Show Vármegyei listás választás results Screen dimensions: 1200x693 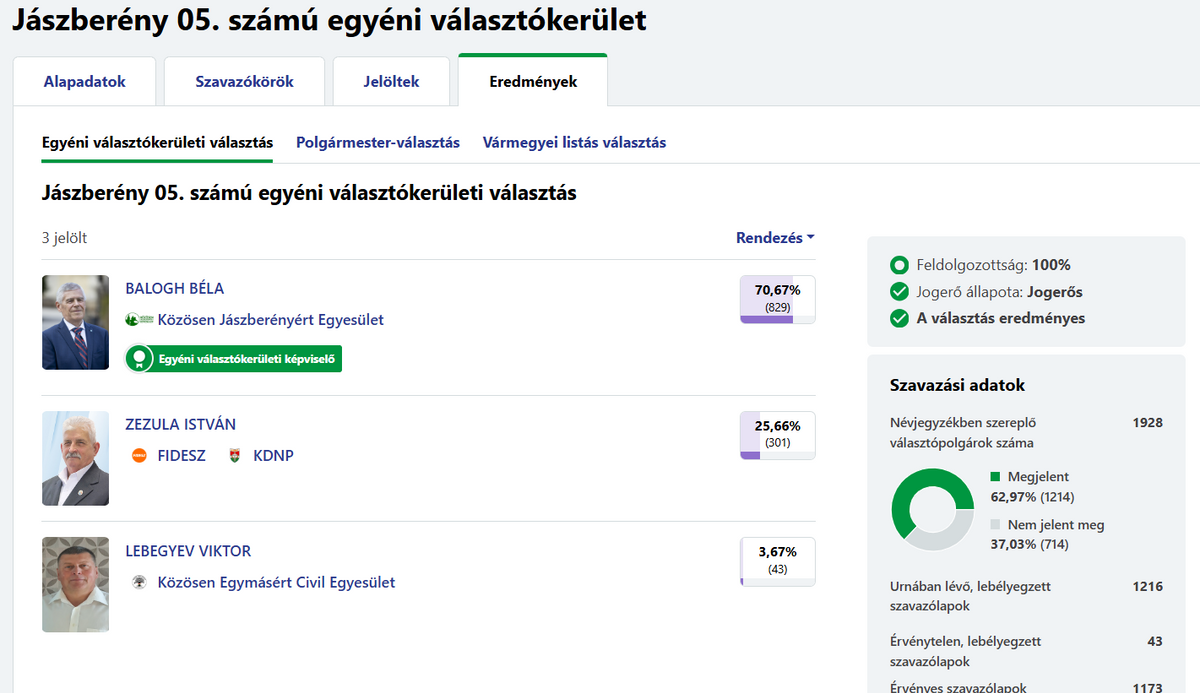coord(574,142)
